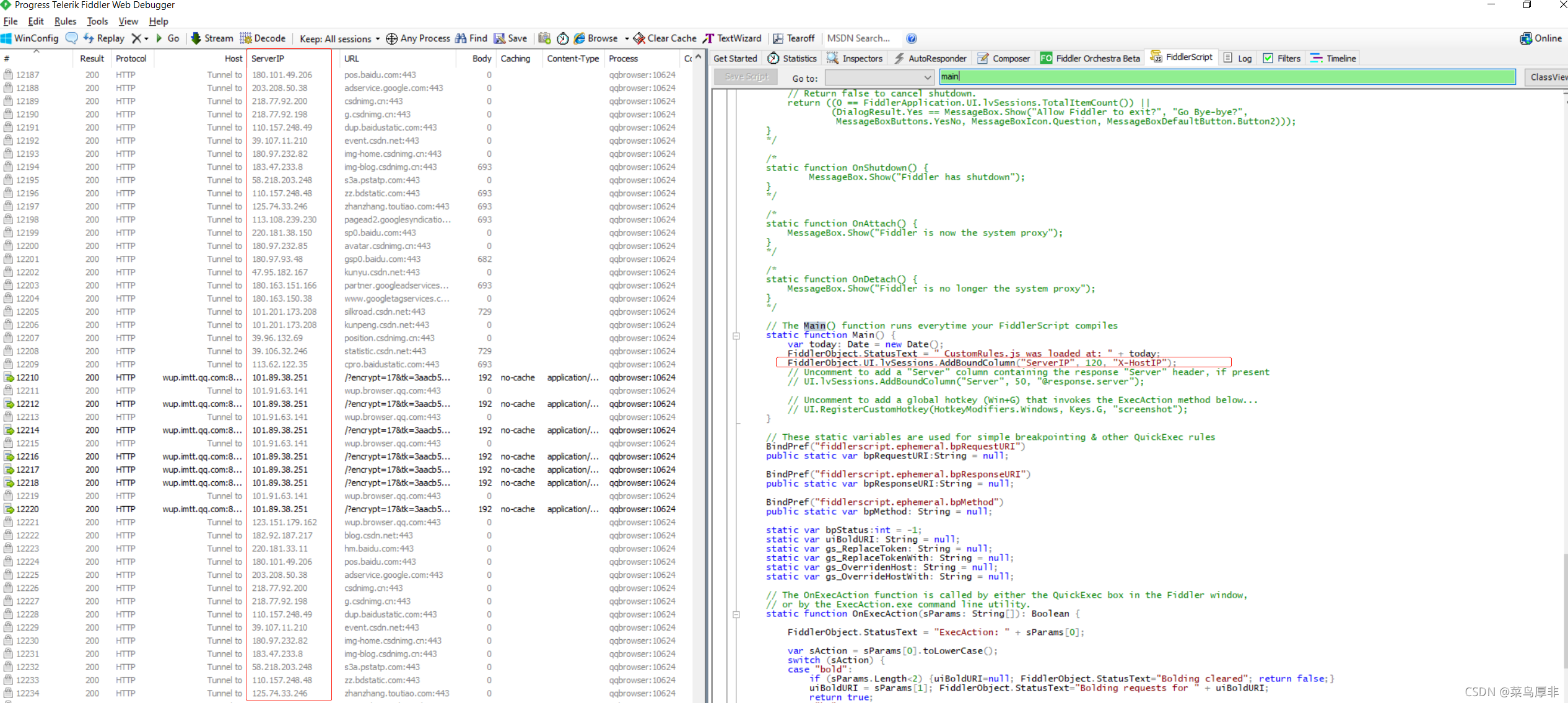Screen dimensions: 1568x703
Task: Open the Timeline tab
Action: pyautogui.click(x=1333, y=58)
